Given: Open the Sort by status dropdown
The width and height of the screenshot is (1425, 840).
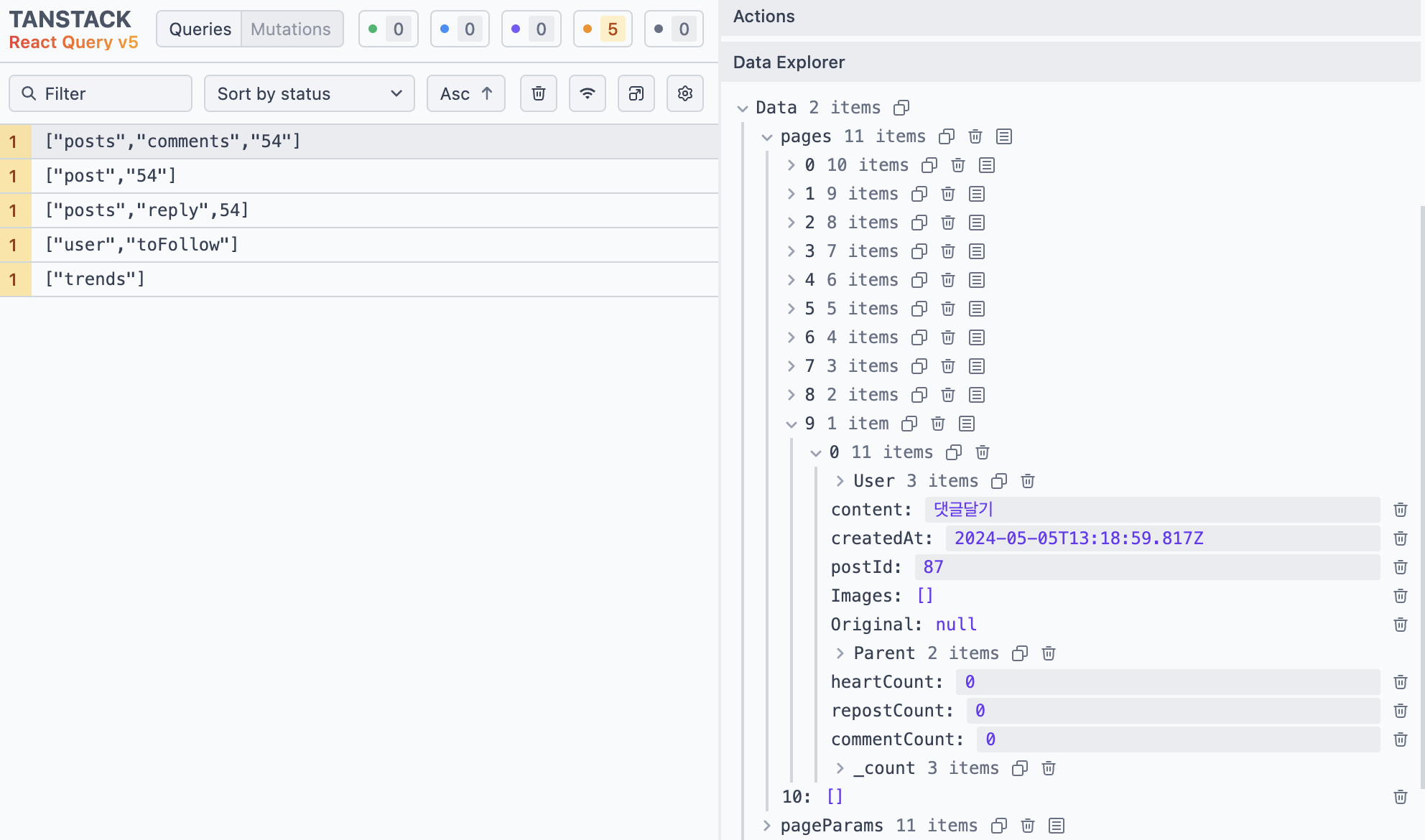Looking at the screenshot, I should [310, 93].
